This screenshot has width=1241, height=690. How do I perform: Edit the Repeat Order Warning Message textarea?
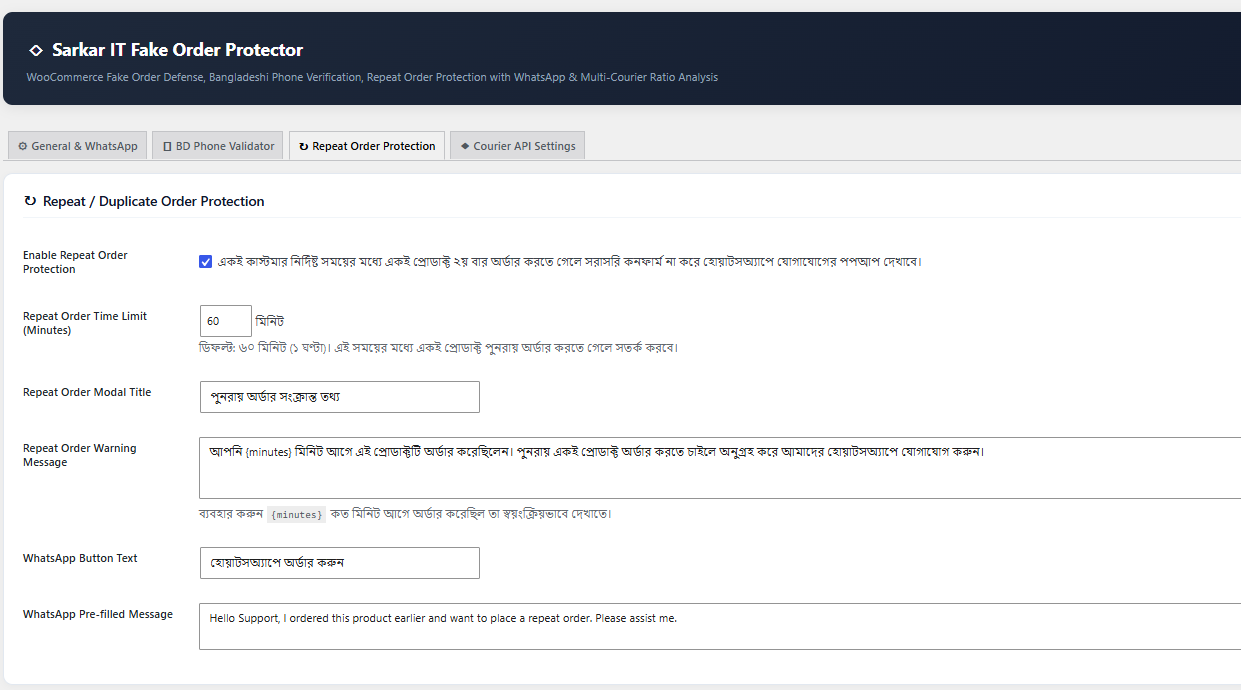pos(720,468)
